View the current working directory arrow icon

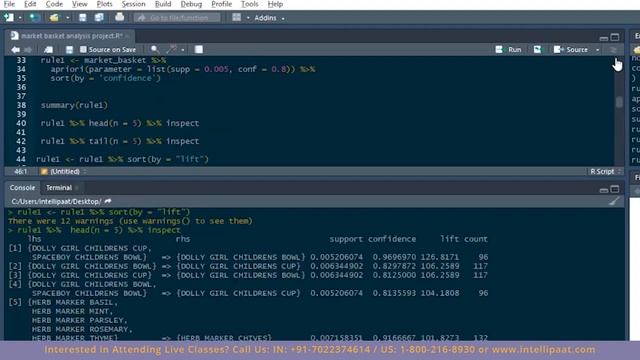[108, 201]
